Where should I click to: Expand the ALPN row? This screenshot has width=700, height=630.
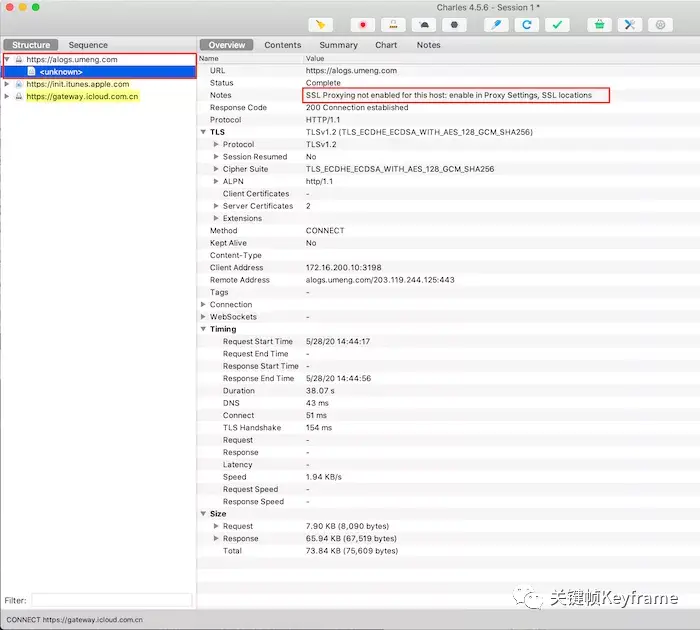coord(216,181)
